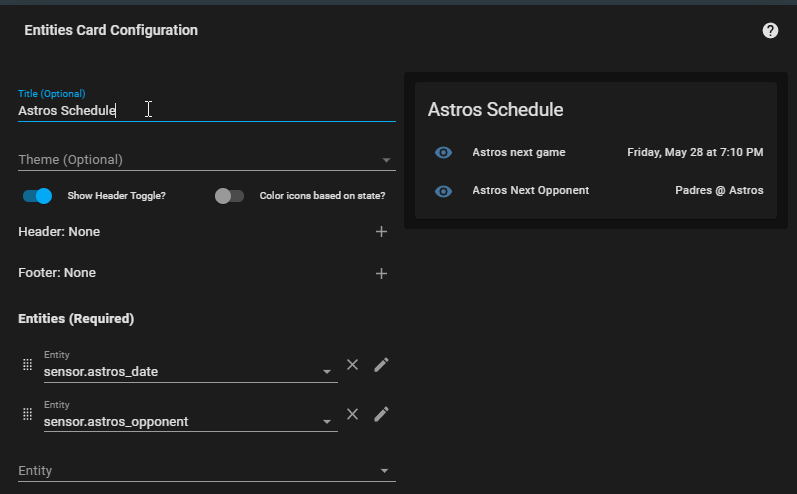Click the Color icons based on state? label

click(322, 196)
